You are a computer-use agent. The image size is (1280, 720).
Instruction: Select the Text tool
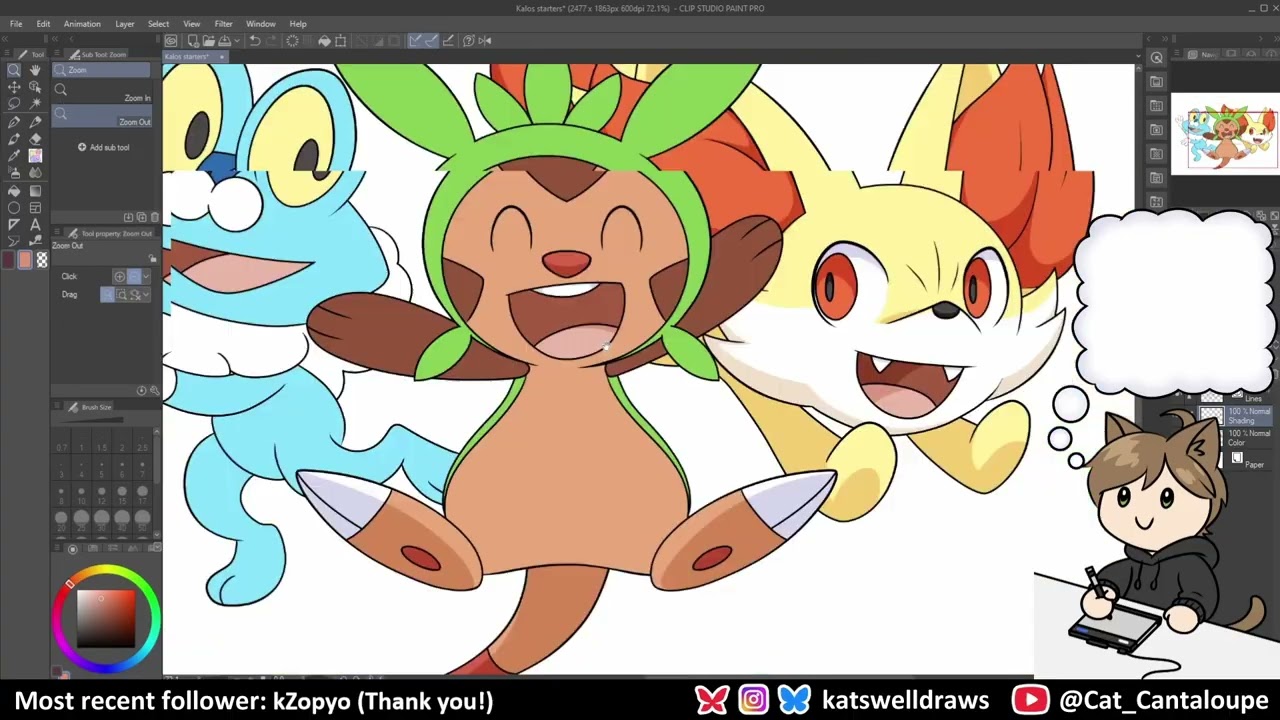35,224
